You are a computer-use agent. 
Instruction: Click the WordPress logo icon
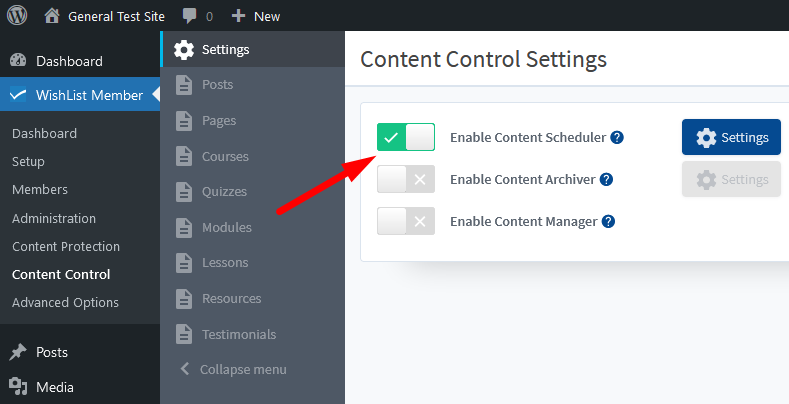click(x=17, y=16)
